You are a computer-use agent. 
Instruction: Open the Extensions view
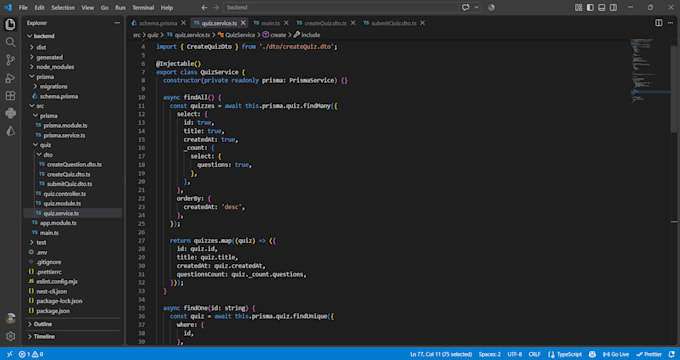(x=10, y=96)
